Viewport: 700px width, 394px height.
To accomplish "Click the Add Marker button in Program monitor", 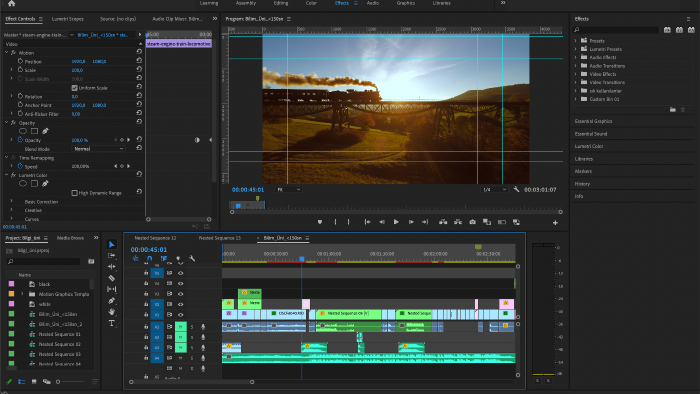I will [320, 222].
